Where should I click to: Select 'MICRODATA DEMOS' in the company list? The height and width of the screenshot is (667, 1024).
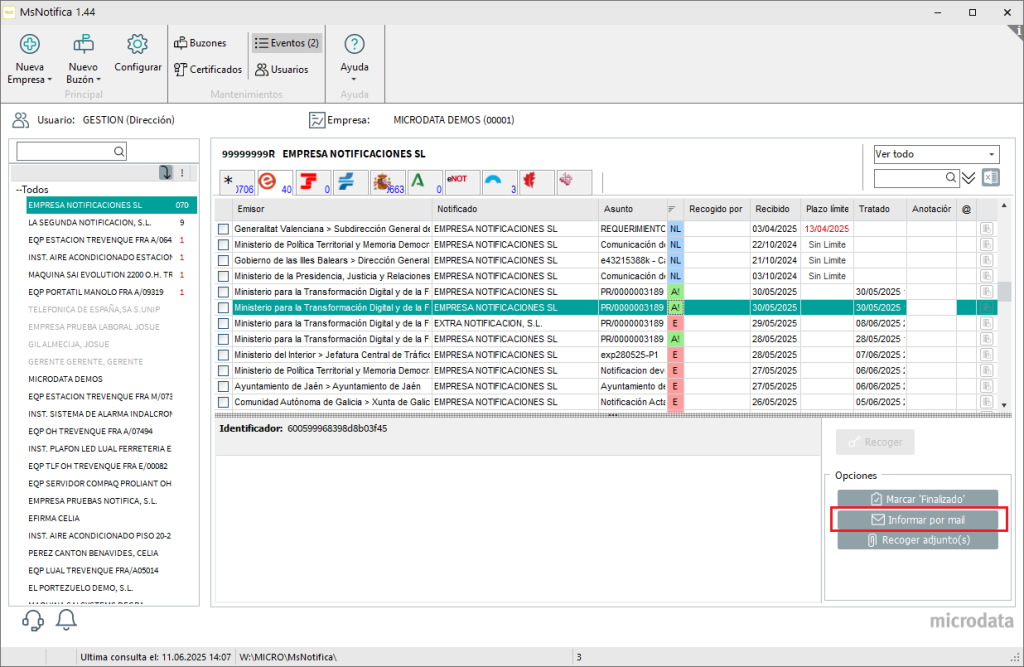[65, 379]
